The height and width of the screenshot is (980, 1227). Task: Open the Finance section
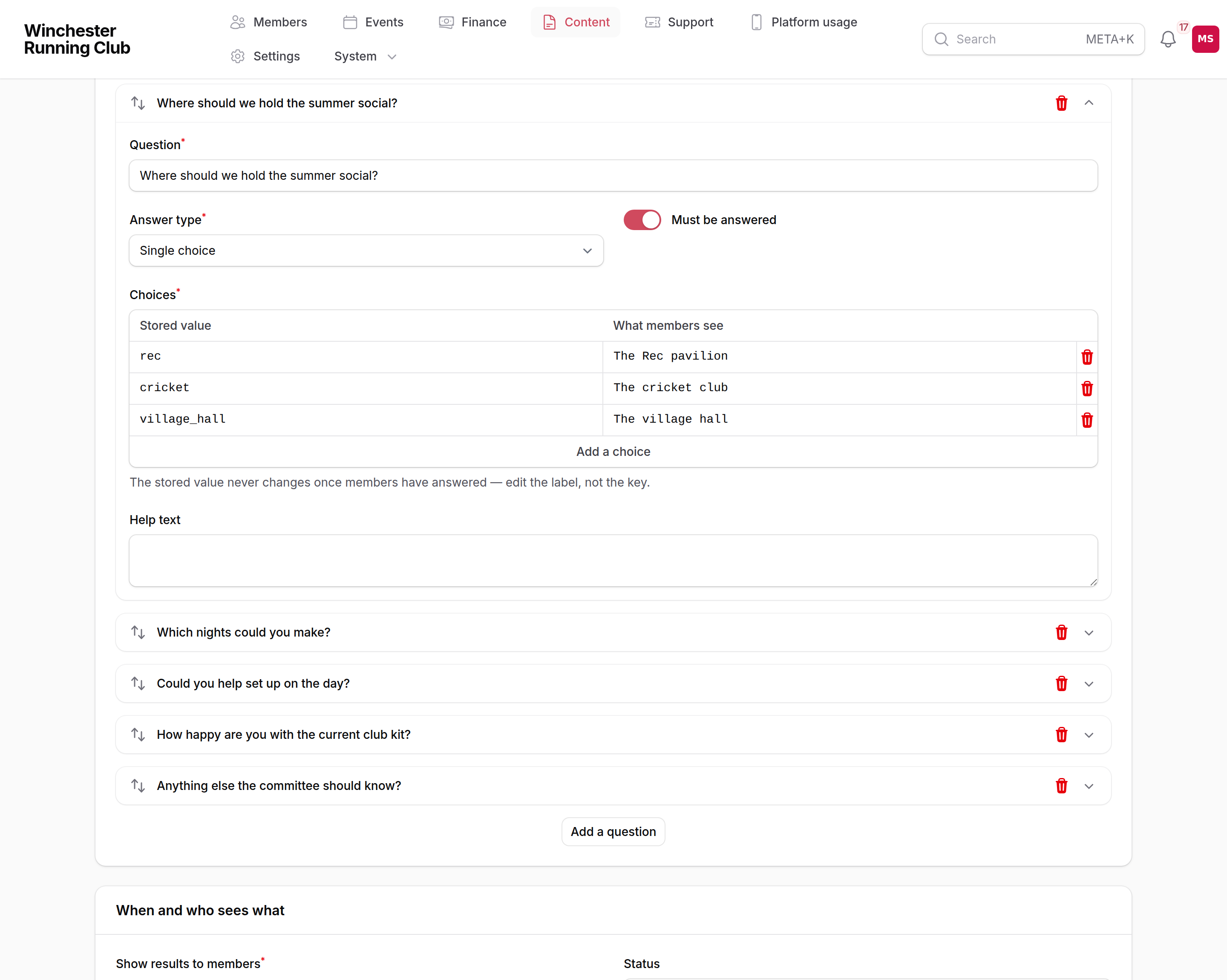(472, 22)
